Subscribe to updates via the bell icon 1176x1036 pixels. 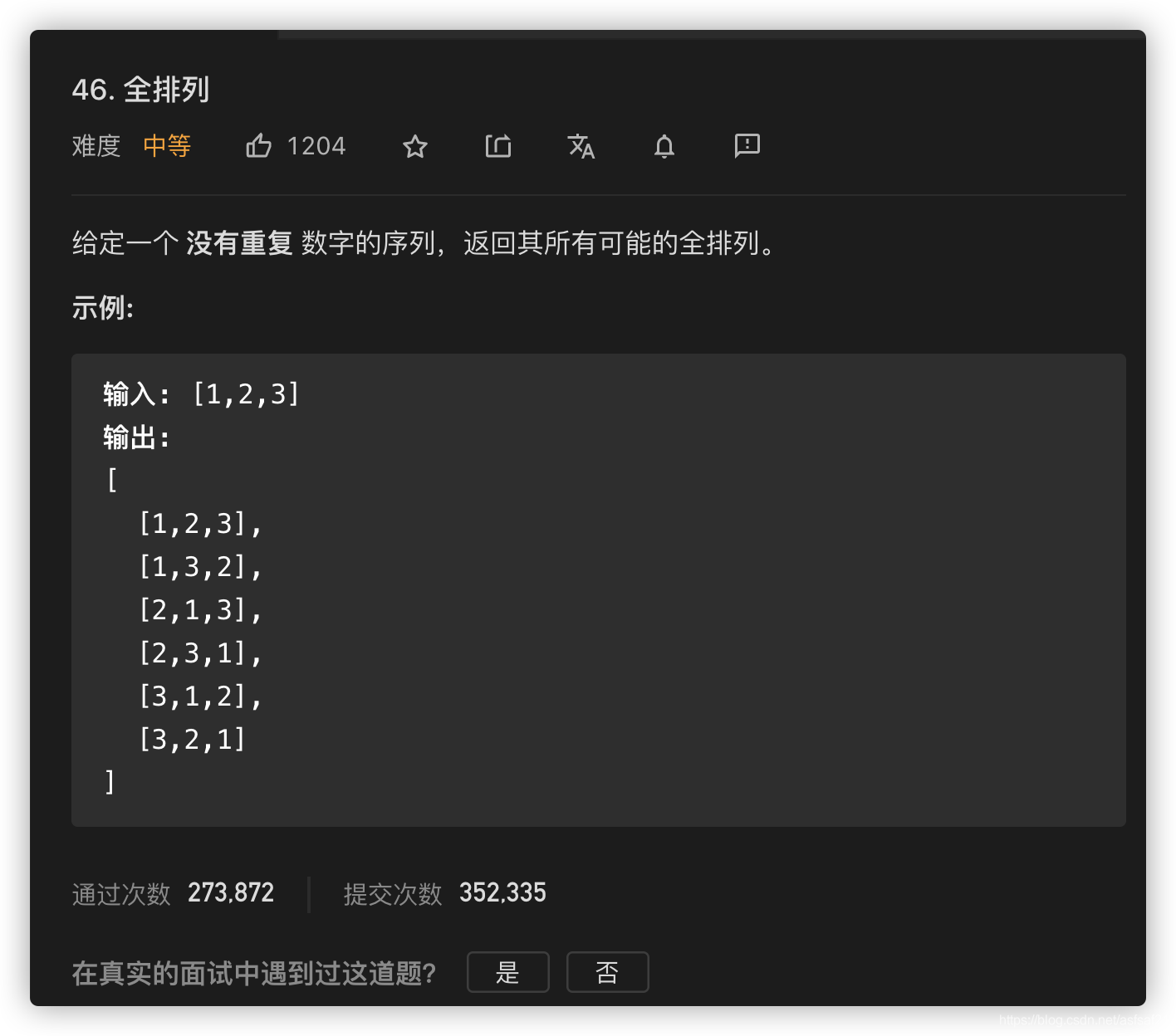point(664,146)
